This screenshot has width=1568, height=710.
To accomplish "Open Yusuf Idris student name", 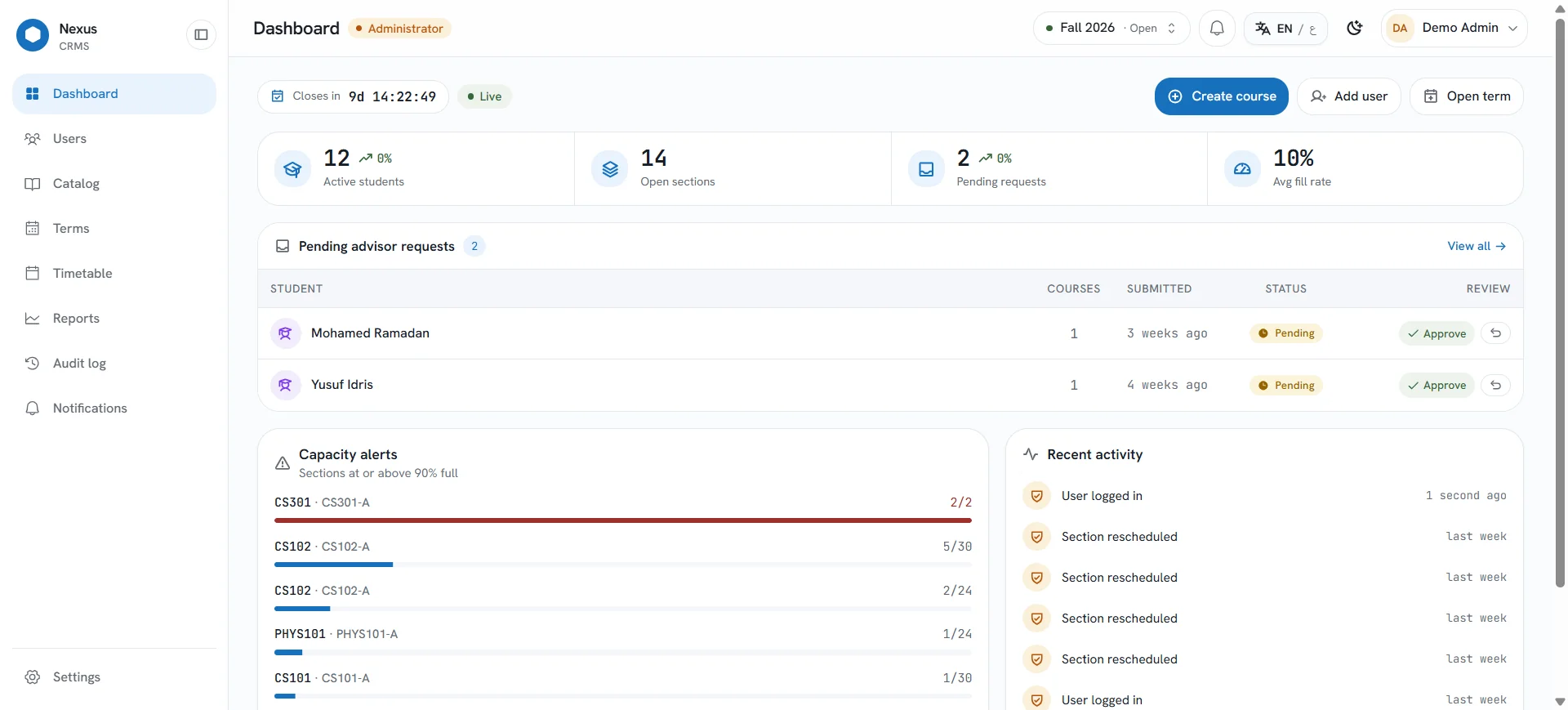I will (x=341, y=385).
